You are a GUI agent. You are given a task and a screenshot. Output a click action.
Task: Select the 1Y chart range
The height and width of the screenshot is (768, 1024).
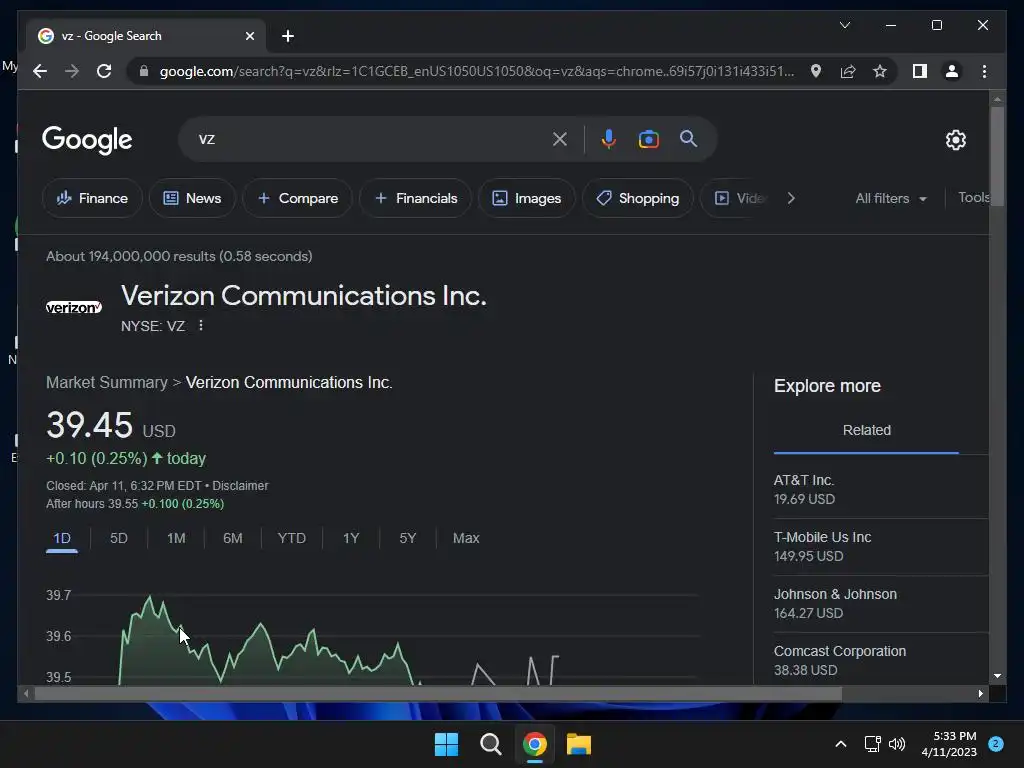pyautogui.click(x=351, y=538)
